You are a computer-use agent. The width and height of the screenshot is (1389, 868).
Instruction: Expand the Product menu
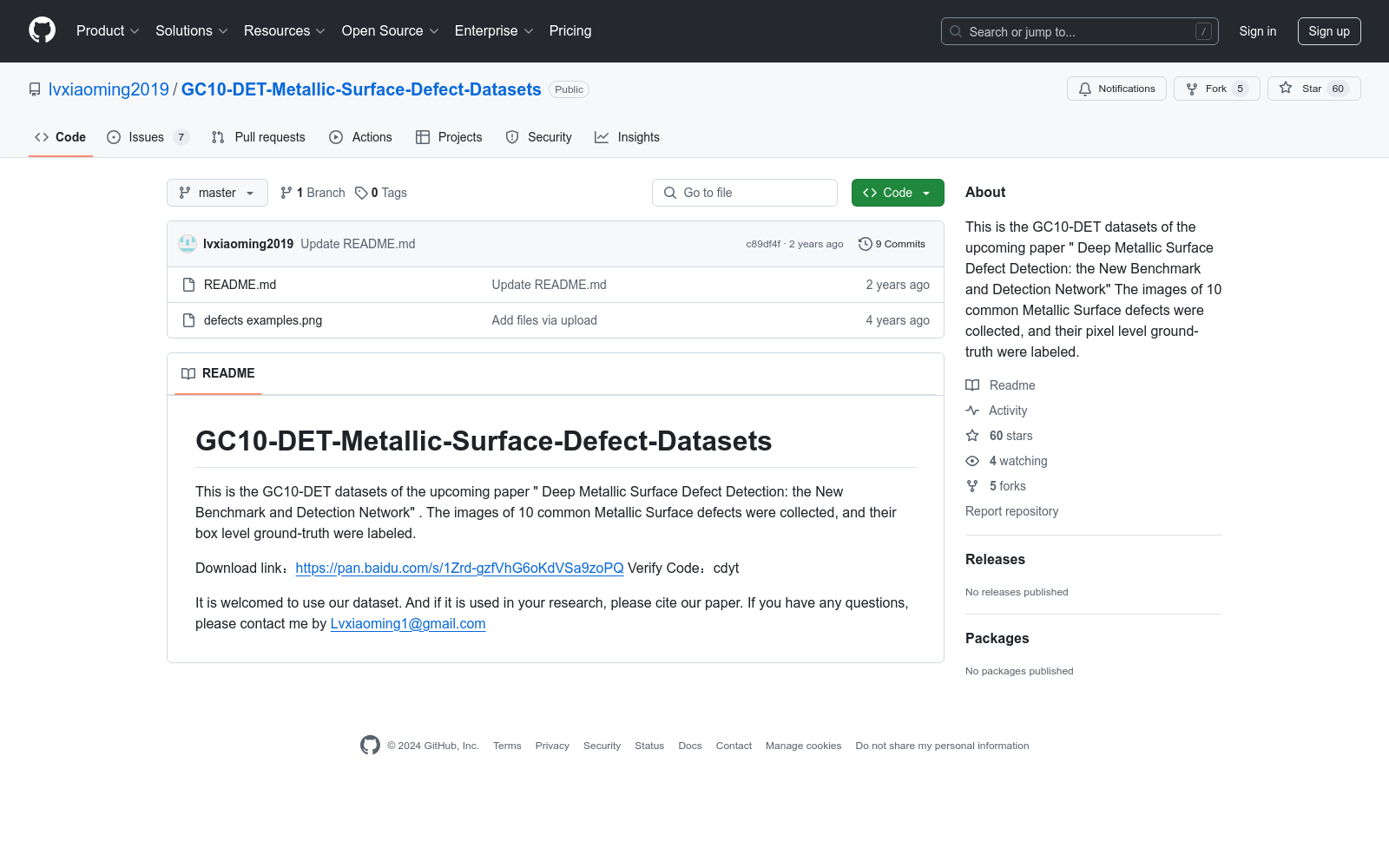[108, 31]
